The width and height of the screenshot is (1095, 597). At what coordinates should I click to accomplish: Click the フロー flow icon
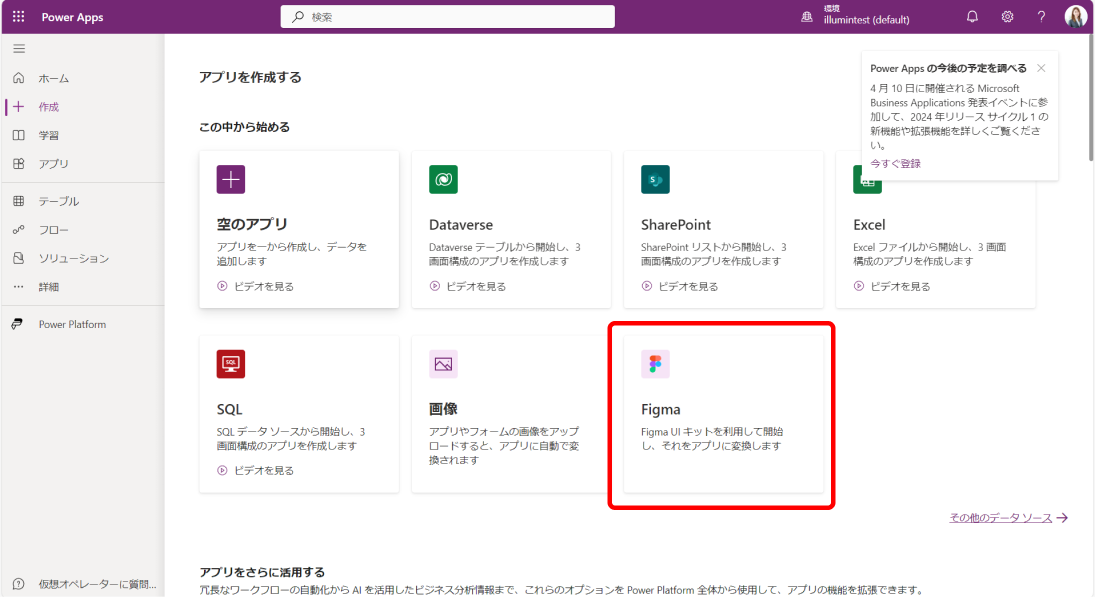pos(19,230)
